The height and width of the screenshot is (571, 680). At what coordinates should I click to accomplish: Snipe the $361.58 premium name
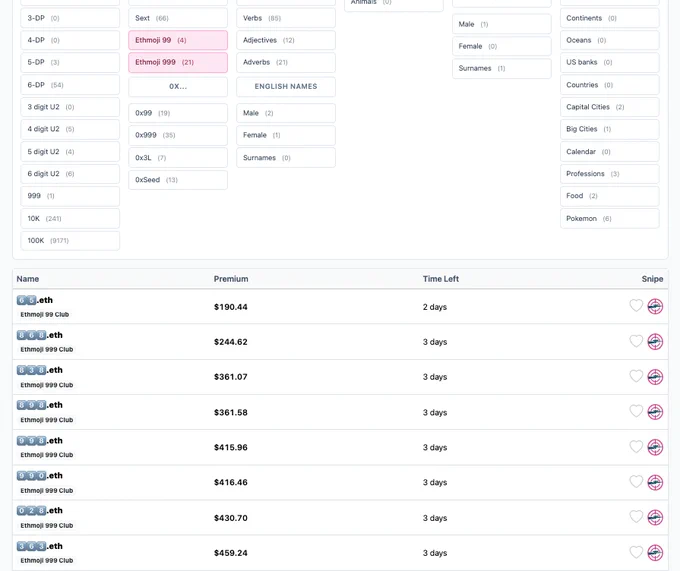point(655,412)
